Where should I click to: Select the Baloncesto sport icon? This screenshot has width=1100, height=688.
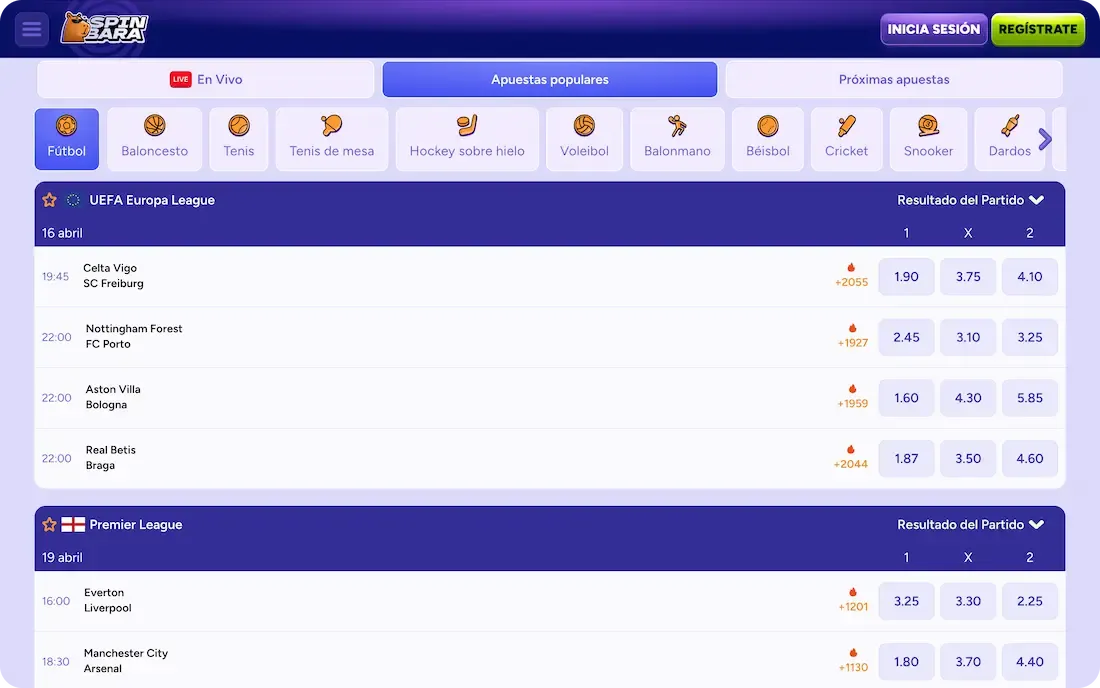154,139
